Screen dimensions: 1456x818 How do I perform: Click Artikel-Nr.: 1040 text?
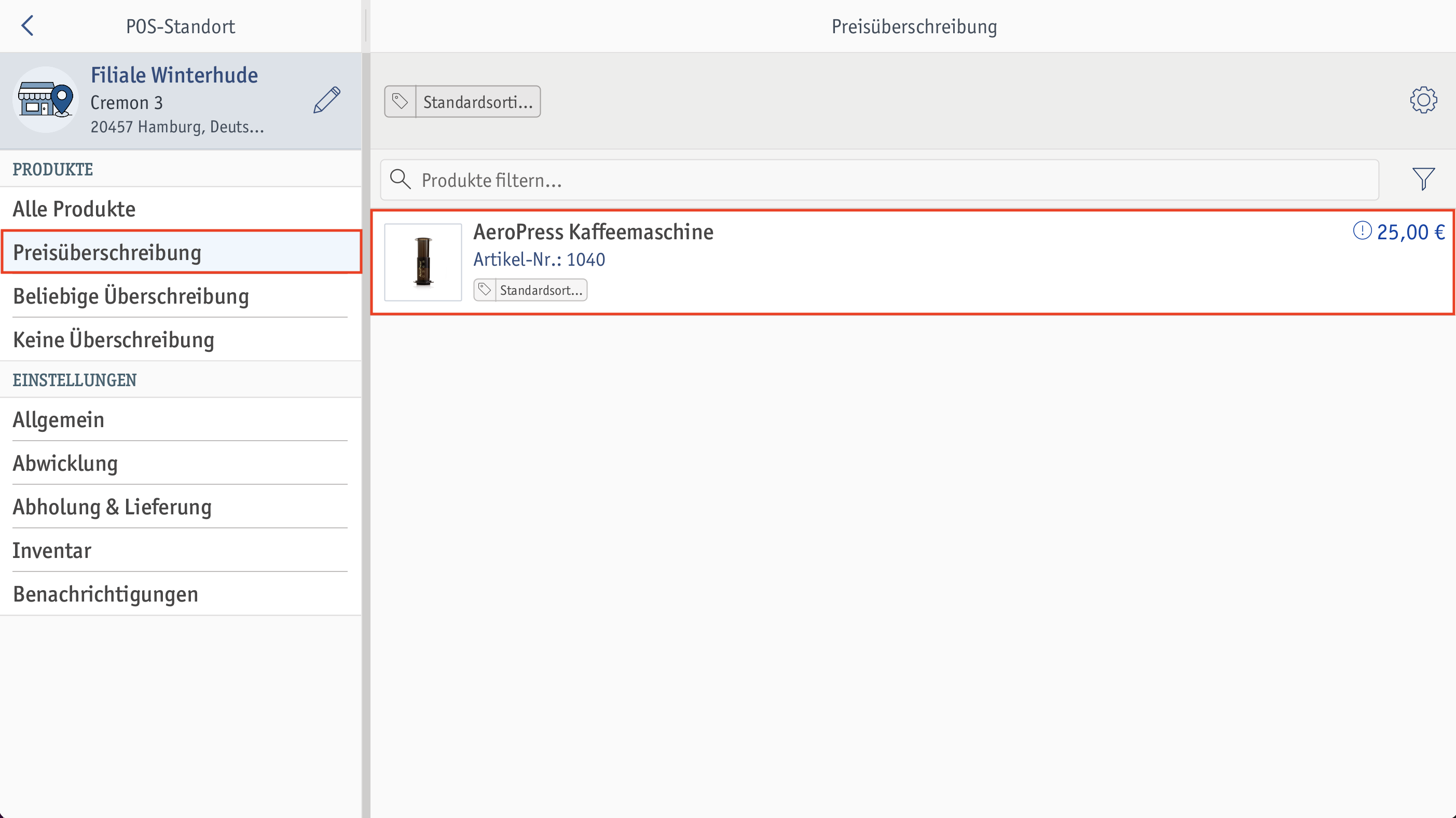tap(539, 260)
